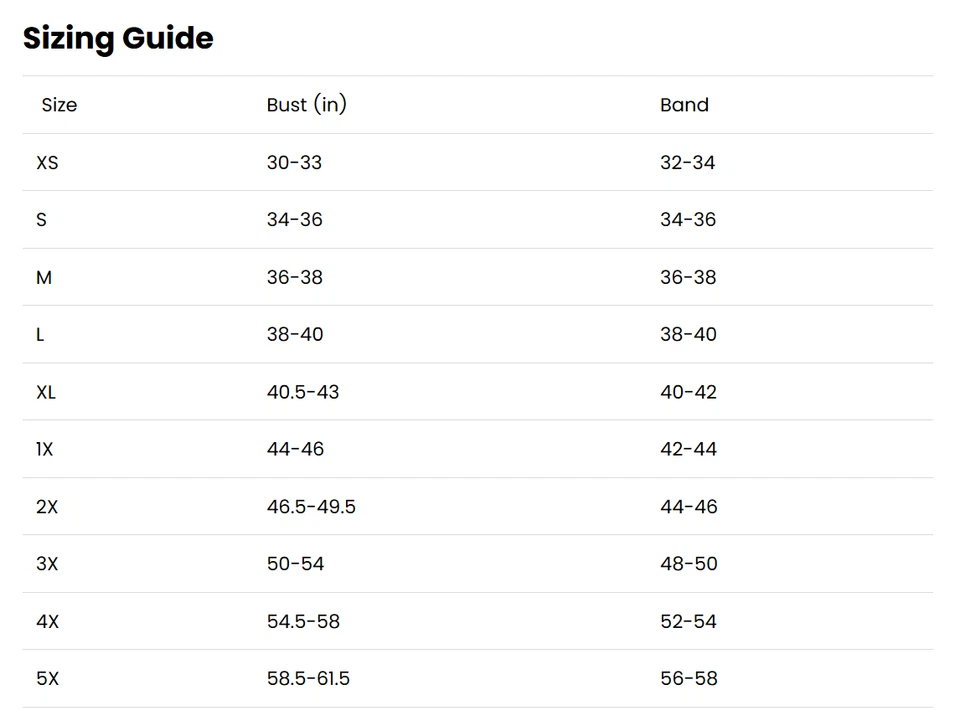Click the Band column header
960x726 pixels.
[684, 105]
